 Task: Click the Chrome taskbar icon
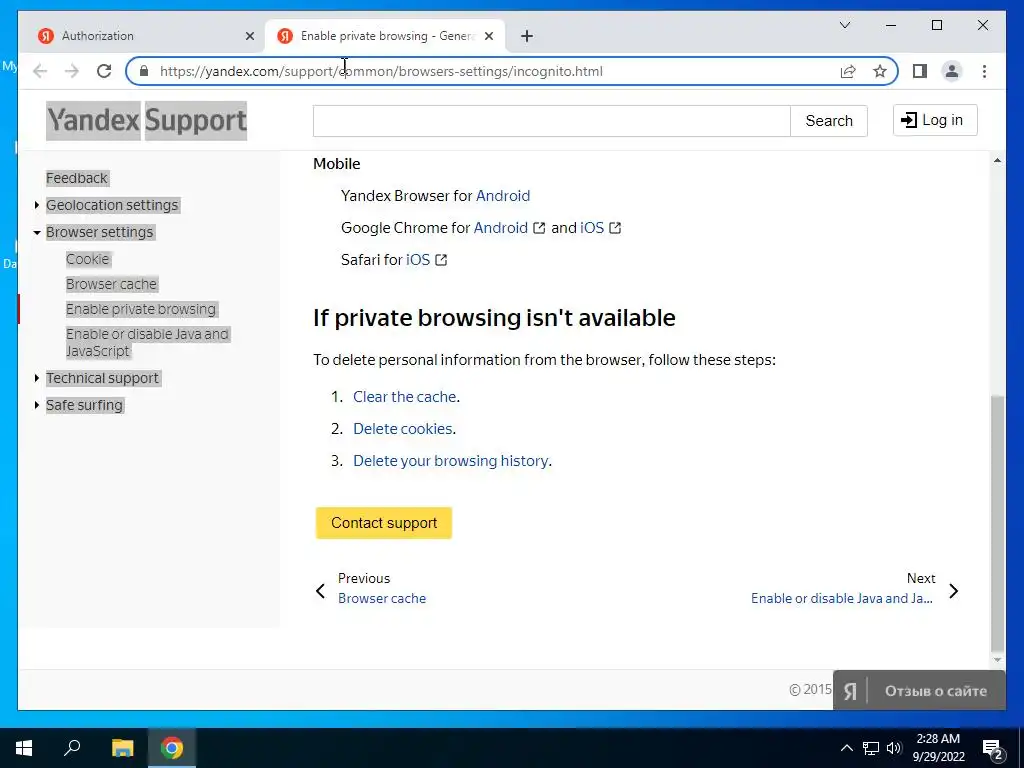coord(172,748)
